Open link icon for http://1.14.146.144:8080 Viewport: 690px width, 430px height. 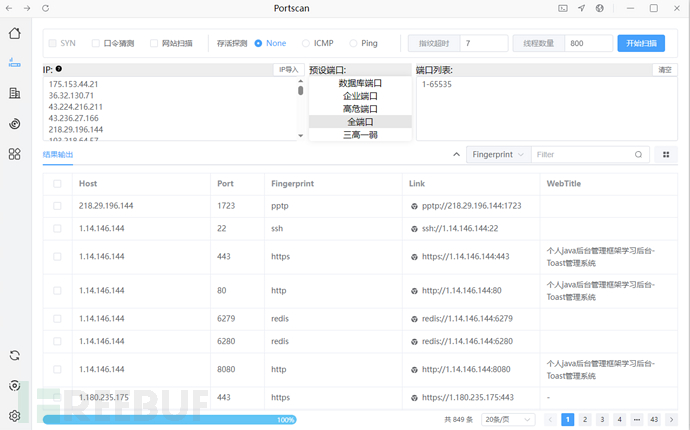(414, 370)
